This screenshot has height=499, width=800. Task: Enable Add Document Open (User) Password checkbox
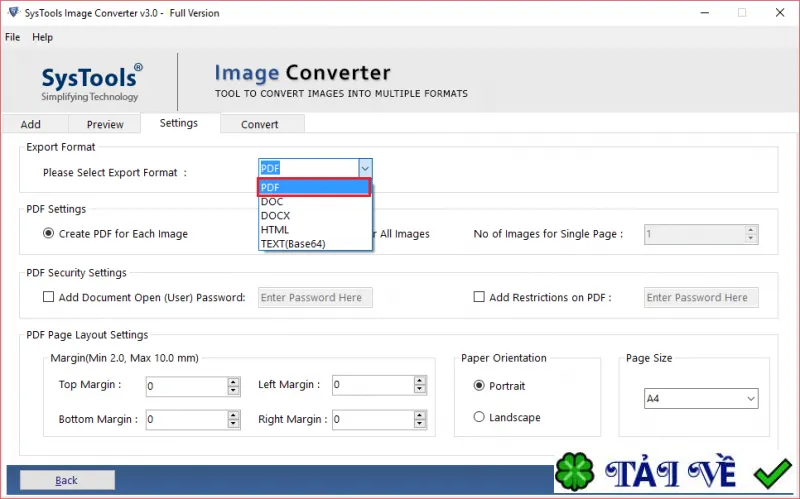tap(48, 297)
